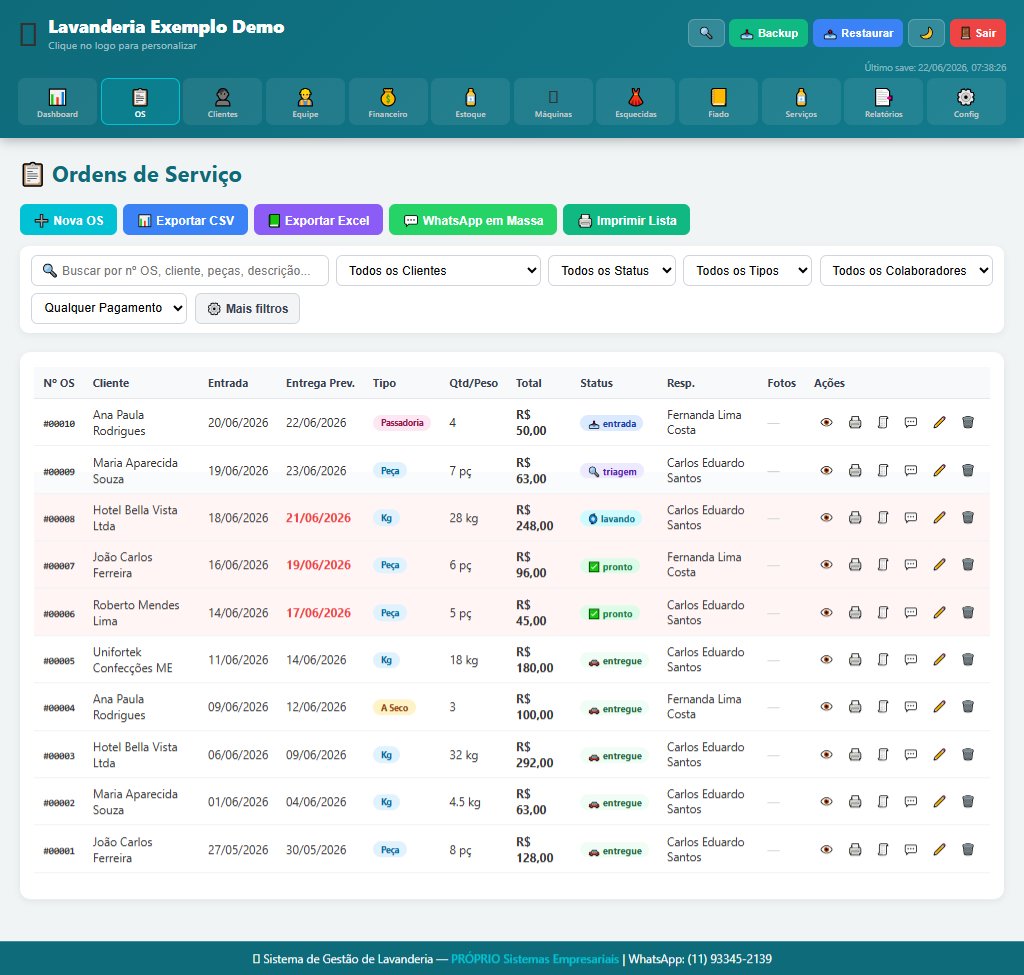Edit order #00008 with the pencil icon

[939, 518]
